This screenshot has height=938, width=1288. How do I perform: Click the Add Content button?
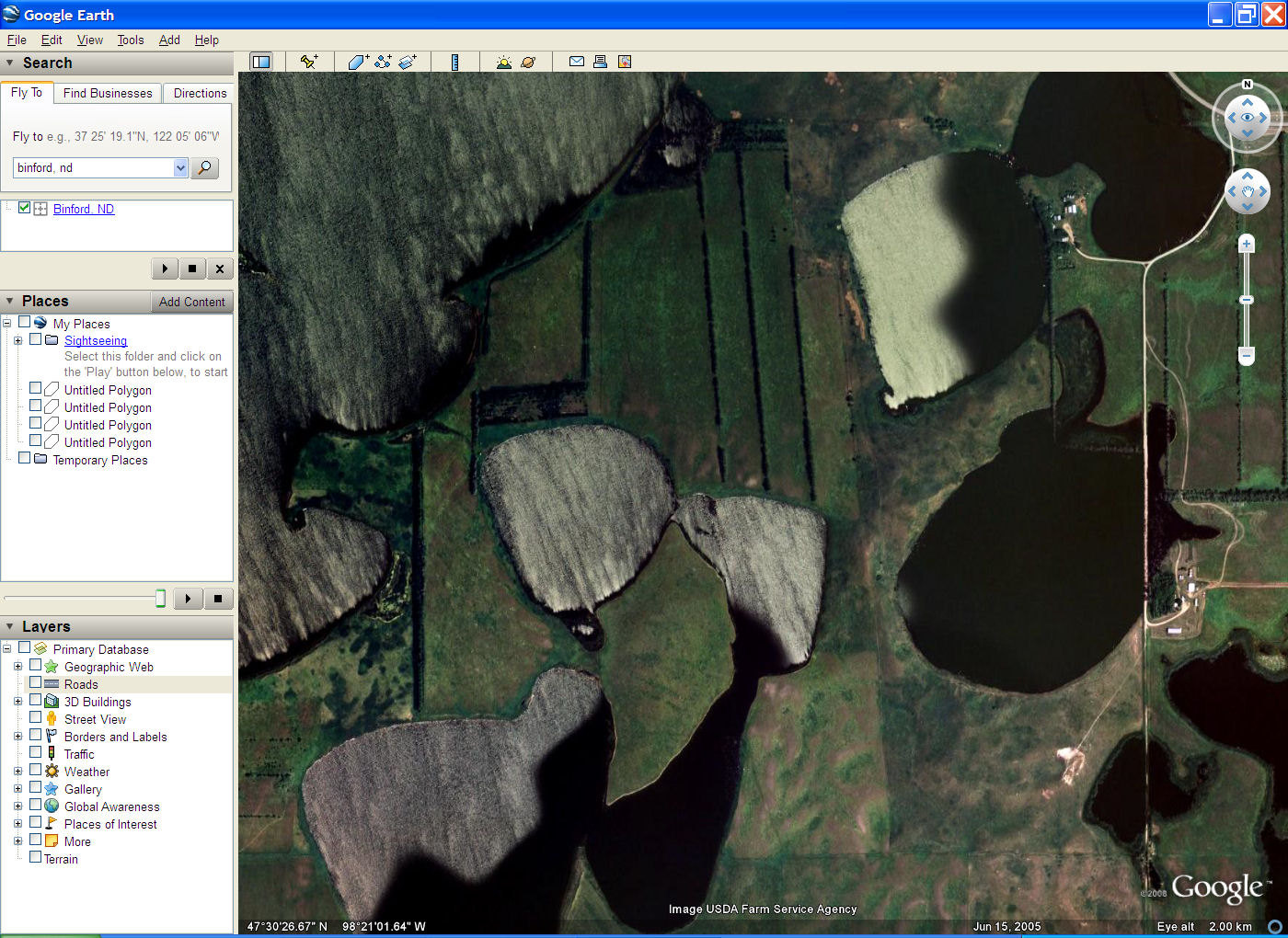[191, 302]
